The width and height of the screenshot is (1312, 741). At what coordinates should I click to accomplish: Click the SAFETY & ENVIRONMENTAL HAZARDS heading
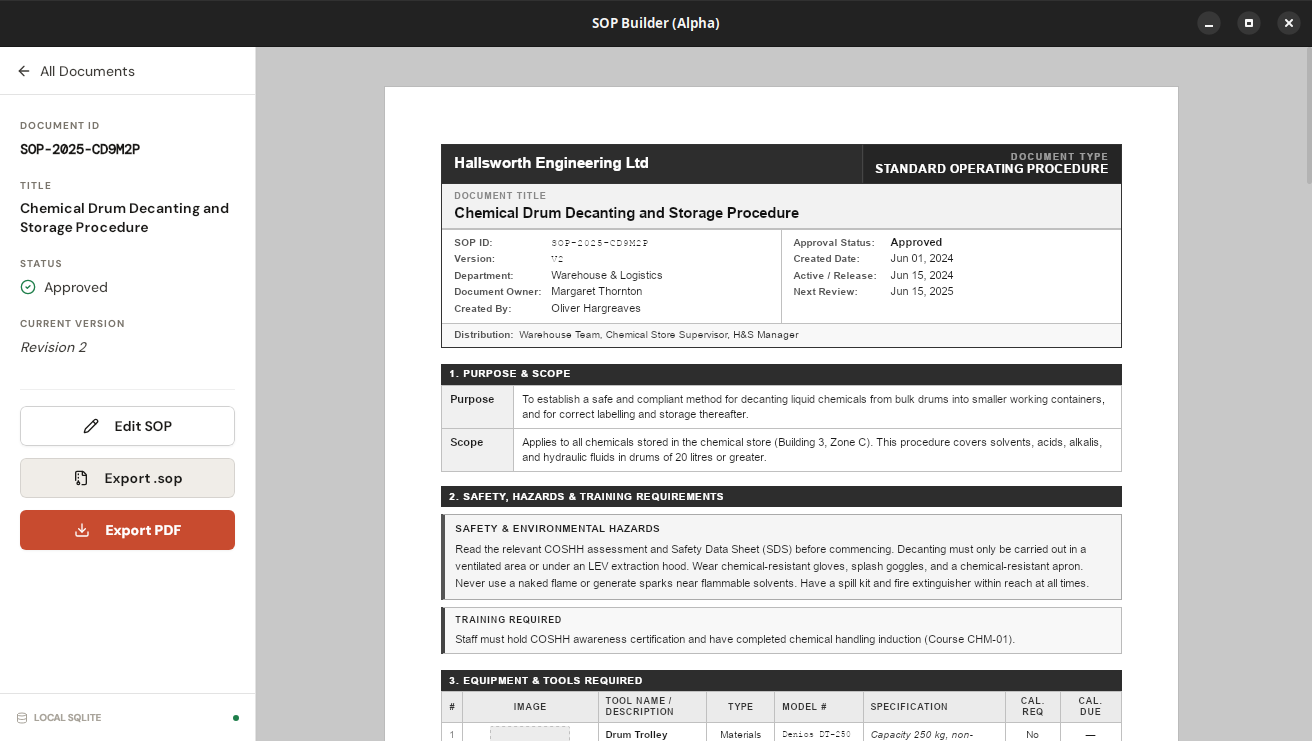557,529
